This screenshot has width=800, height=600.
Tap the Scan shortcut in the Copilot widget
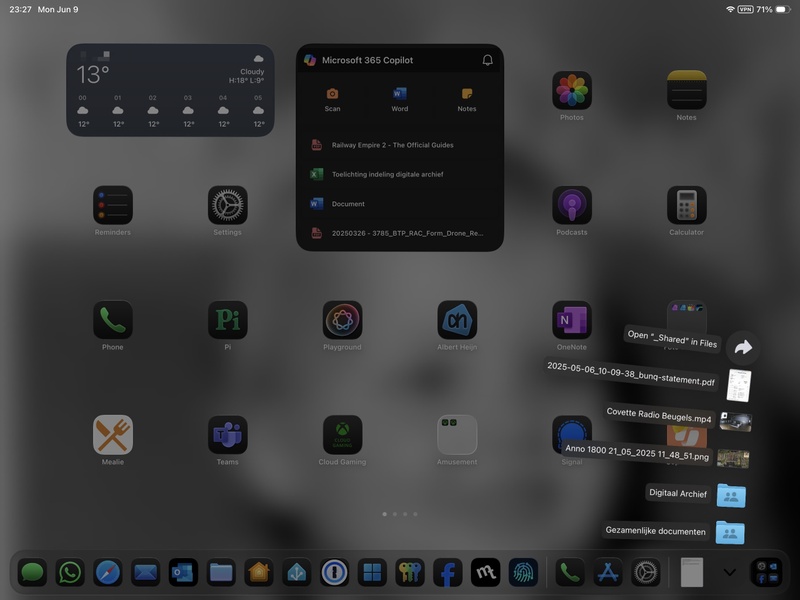coord(332,100)
